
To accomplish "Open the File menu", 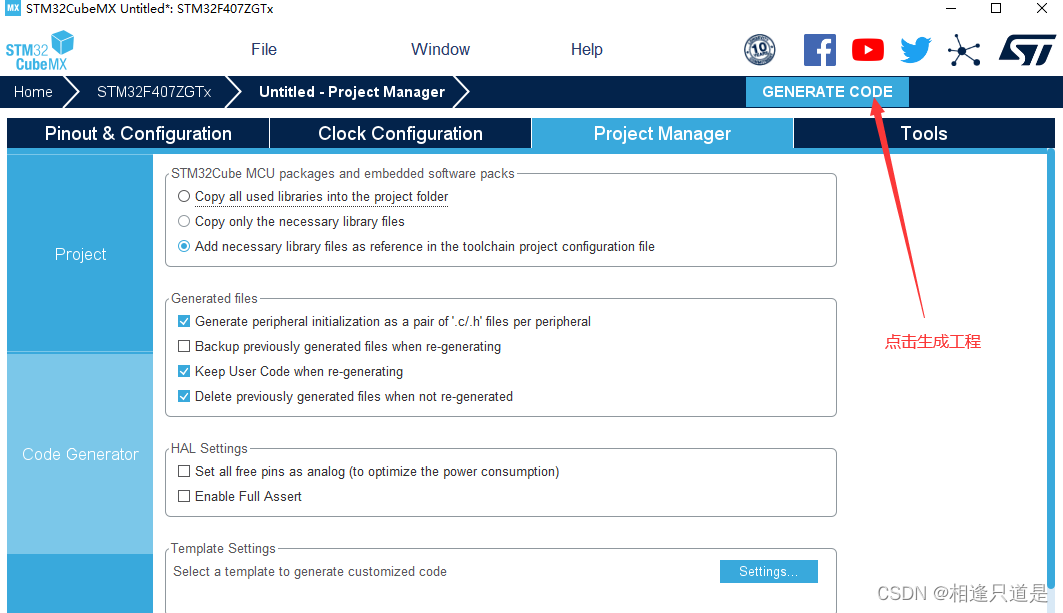I will point(264,50).
